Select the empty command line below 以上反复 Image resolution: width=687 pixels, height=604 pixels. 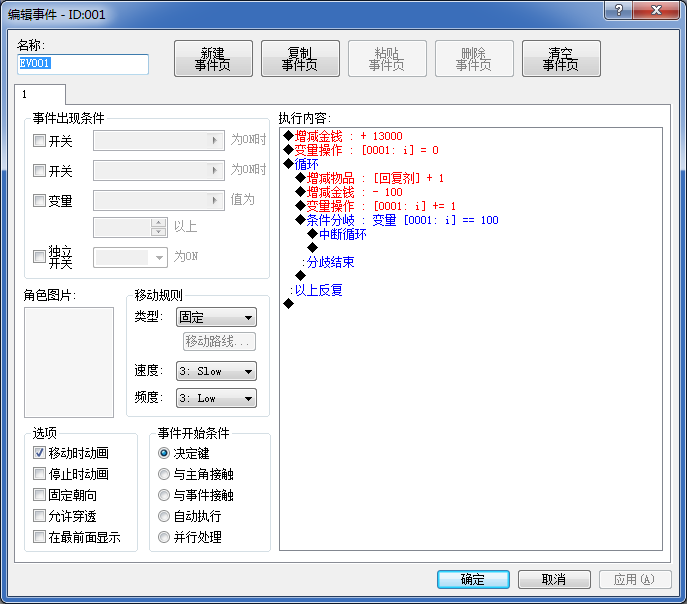[288, 304]
